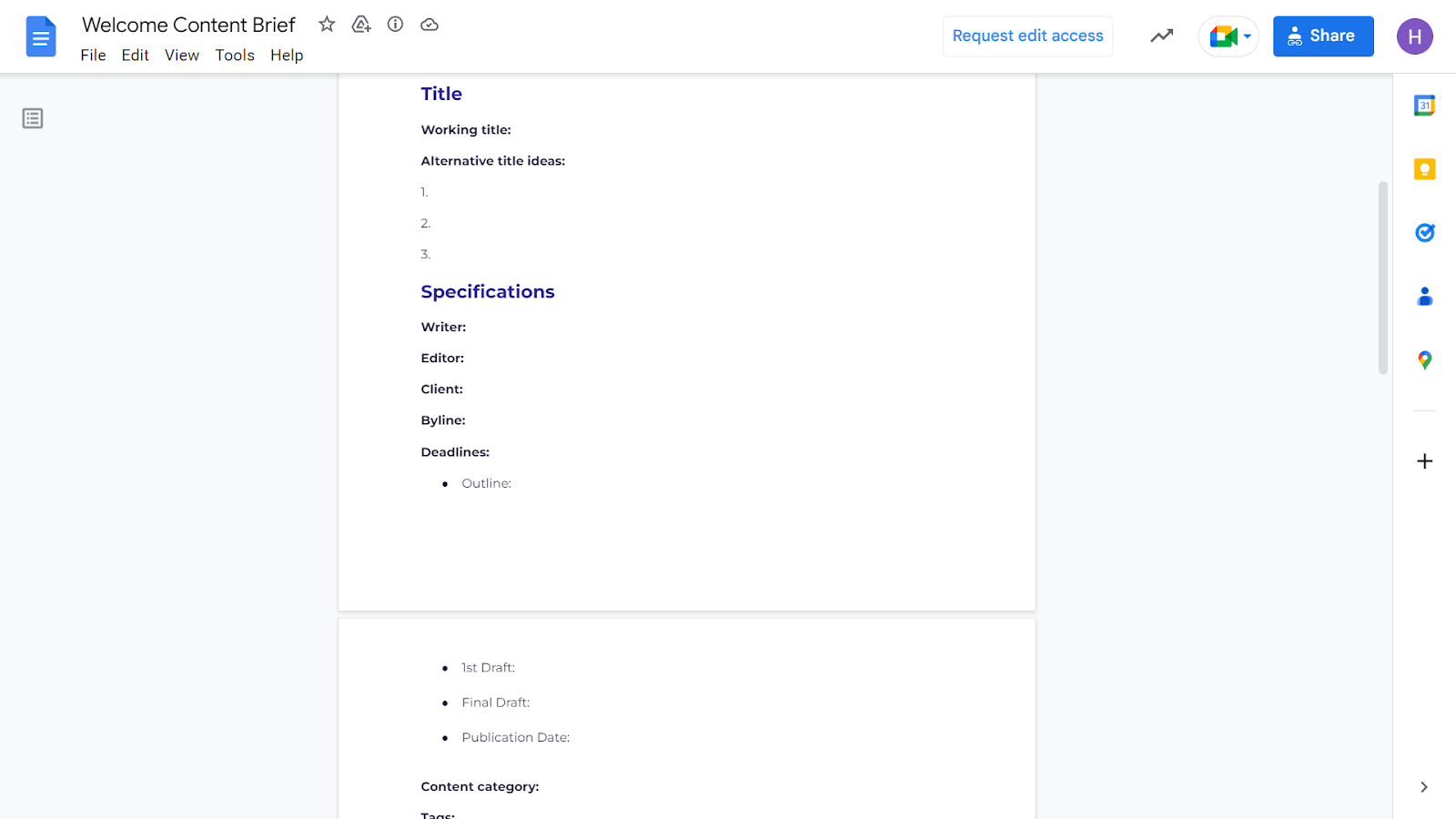Click the vertical scrollbar thumb
1456x819 pixels.
(x=1383, y=278)
